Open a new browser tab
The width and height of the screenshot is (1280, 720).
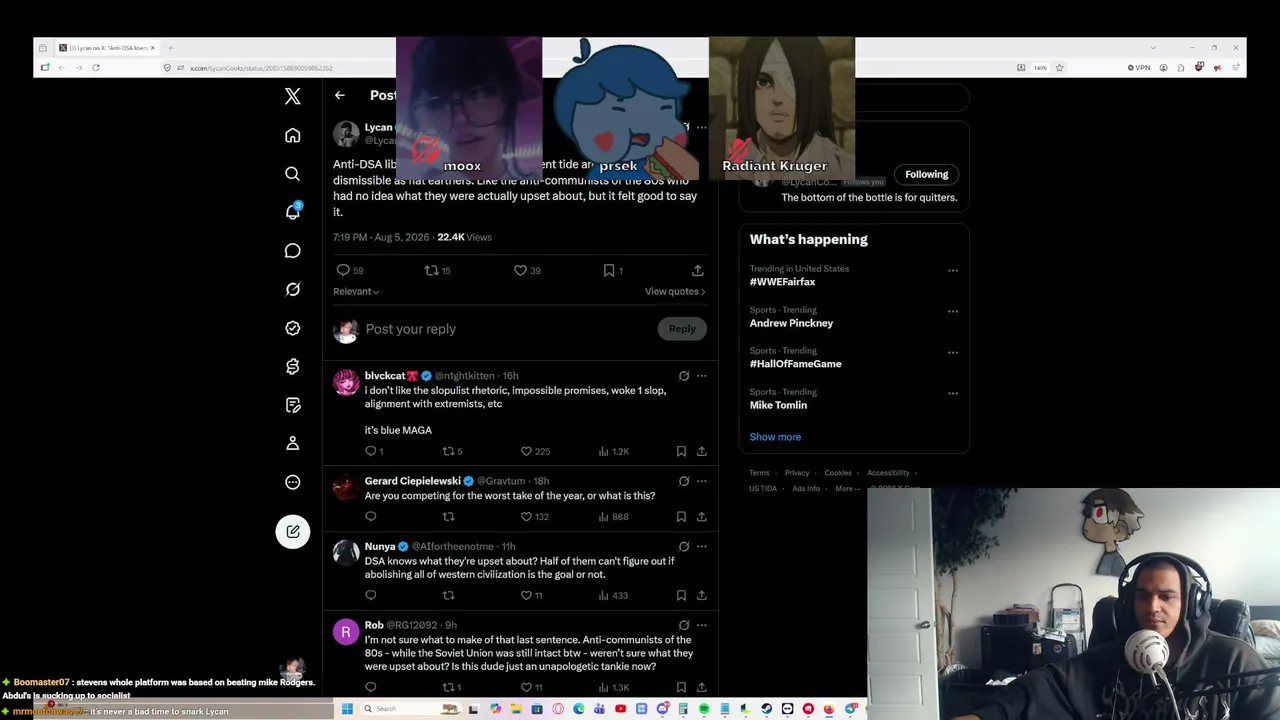coord(170,48)
